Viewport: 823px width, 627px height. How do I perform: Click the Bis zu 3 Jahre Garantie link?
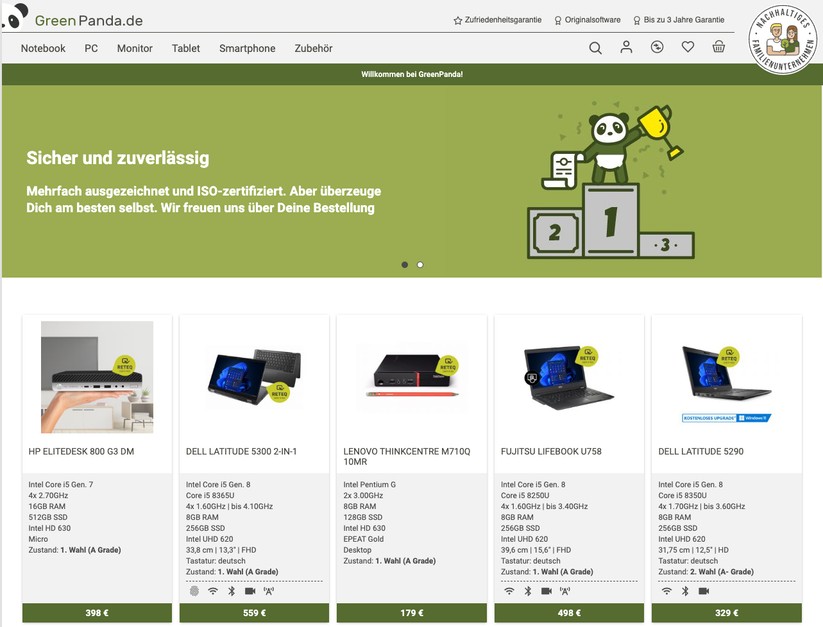tap(684, 20)
